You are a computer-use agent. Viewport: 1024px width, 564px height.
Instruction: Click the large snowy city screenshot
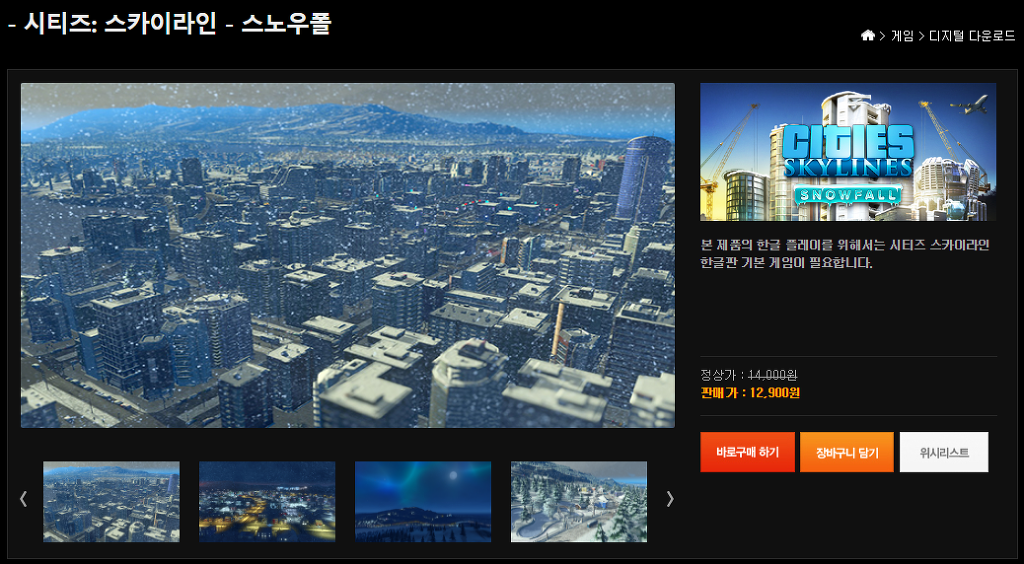[347, 255]
